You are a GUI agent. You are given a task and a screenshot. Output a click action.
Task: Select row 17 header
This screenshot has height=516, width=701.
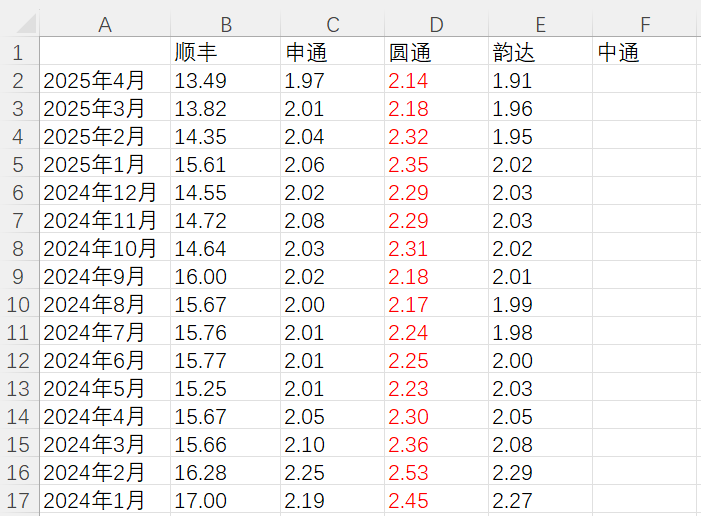[19, 500]
